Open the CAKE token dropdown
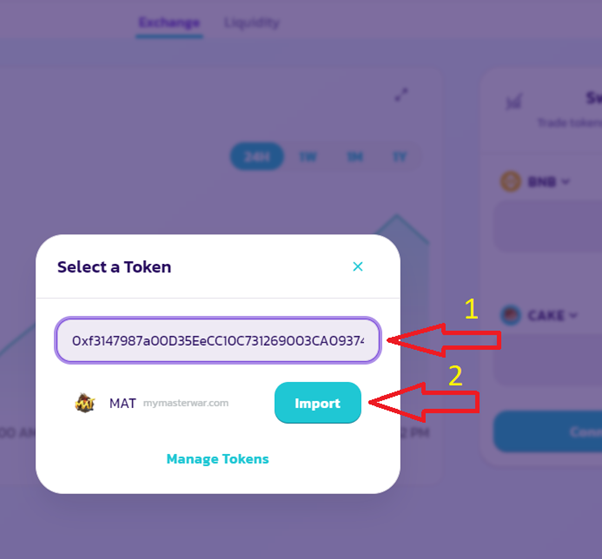The width and height of the screenshot is (602, 559). click(x=552, y=315)
